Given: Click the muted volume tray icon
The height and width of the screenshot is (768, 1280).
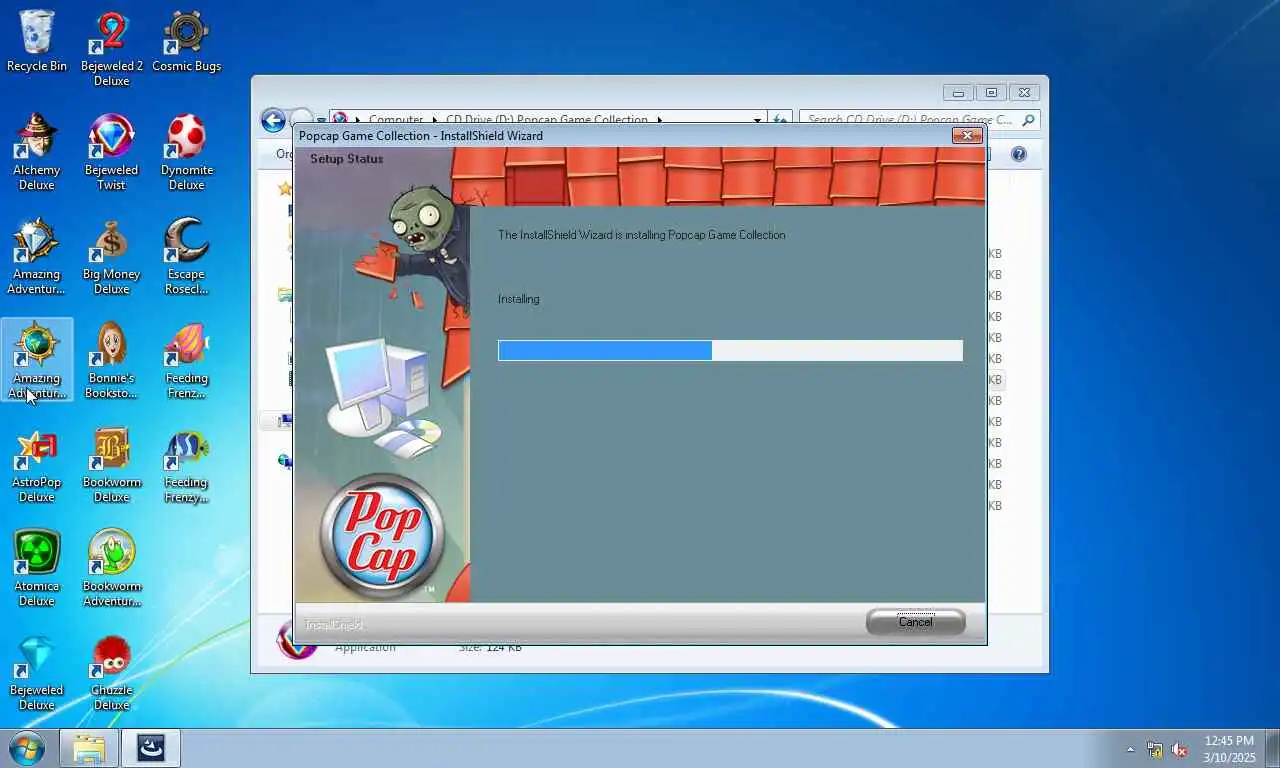Looking at the screenshot, I should point(1180,749).
